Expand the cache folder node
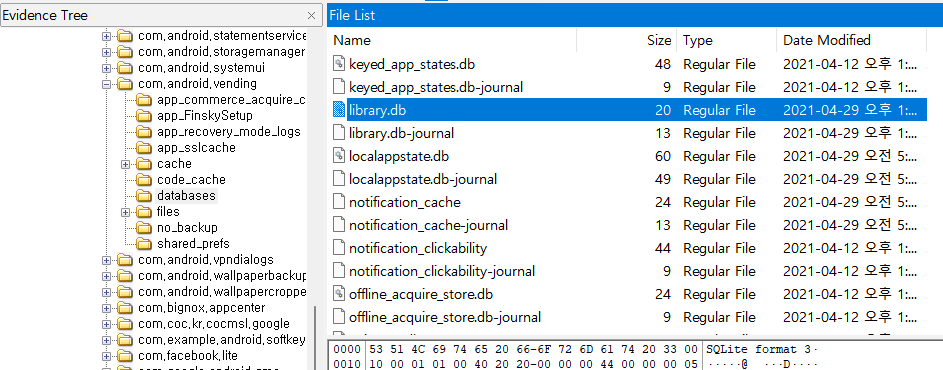The width and height of the screenshot is (943, 370). [x=126, y=164]
